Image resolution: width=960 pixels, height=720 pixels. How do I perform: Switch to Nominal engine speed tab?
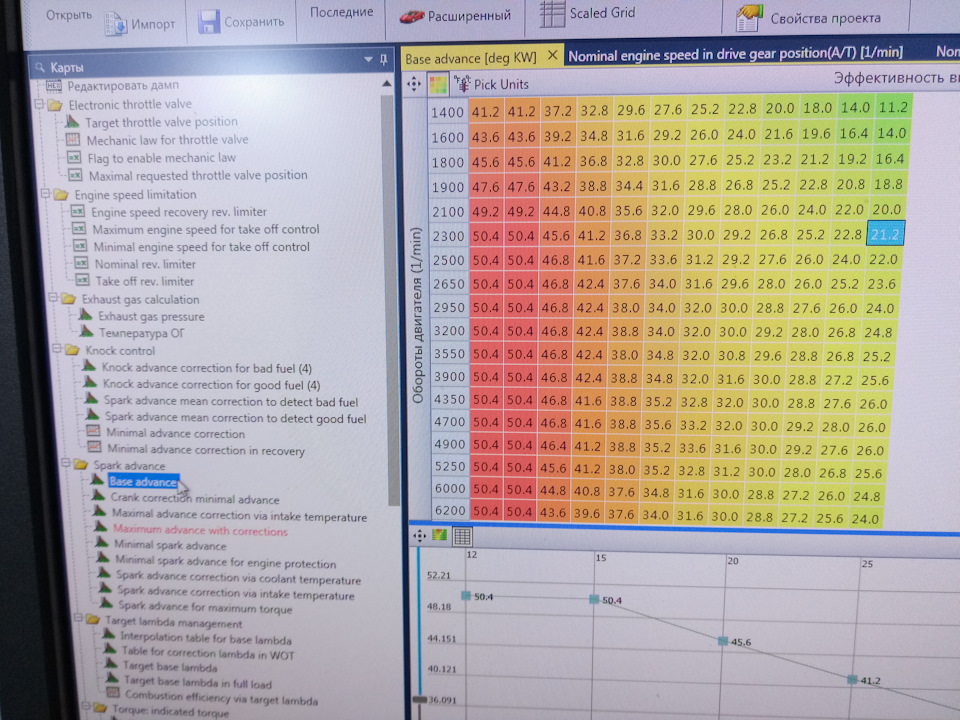pos(735,54)
